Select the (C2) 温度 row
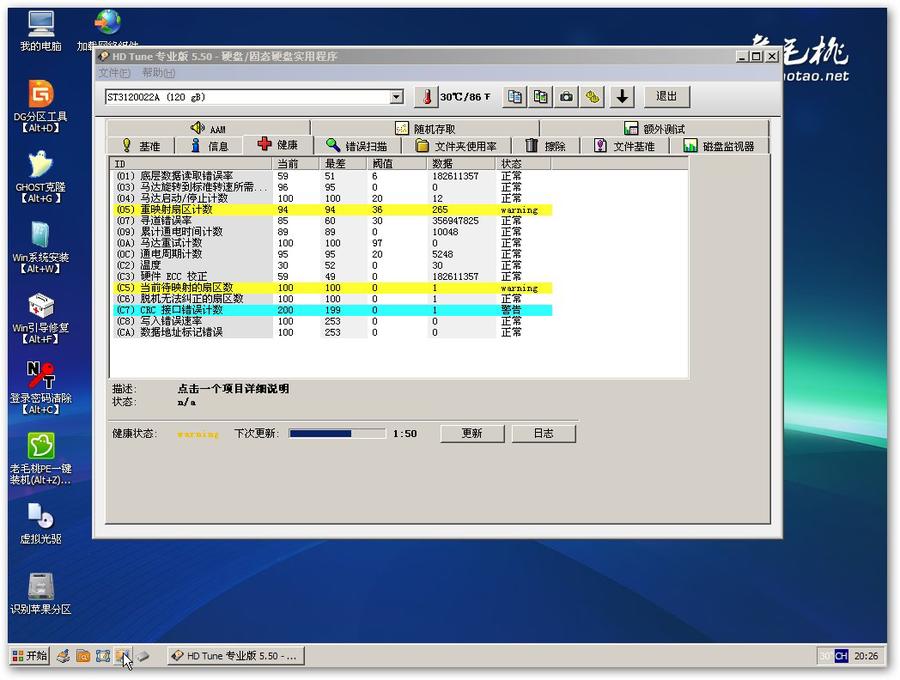 (332, 266)
